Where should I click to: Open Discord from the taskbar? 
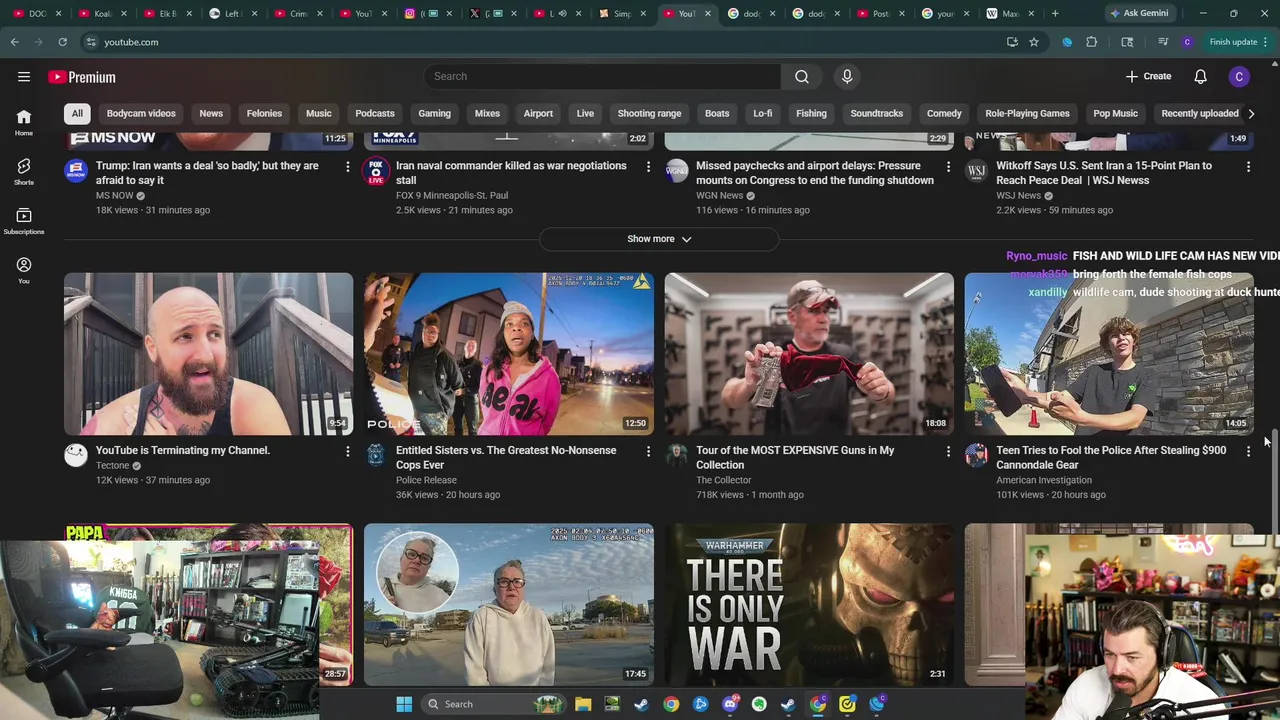(730, 704)
